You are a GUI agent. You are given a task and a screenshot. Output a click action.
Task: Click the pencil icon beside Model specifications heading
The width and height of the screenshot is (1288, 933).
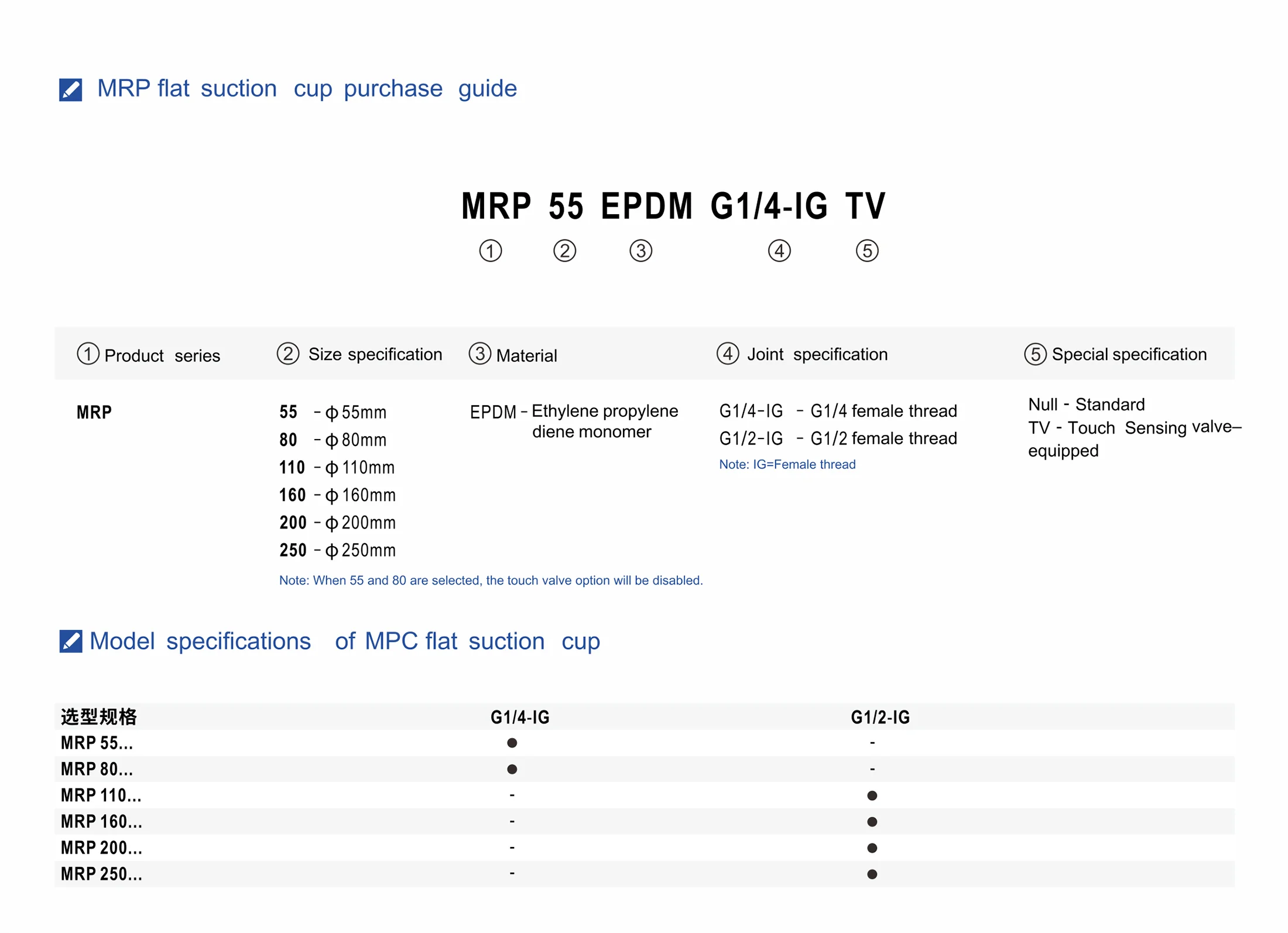pyautogui.click(x=70, y=641)
